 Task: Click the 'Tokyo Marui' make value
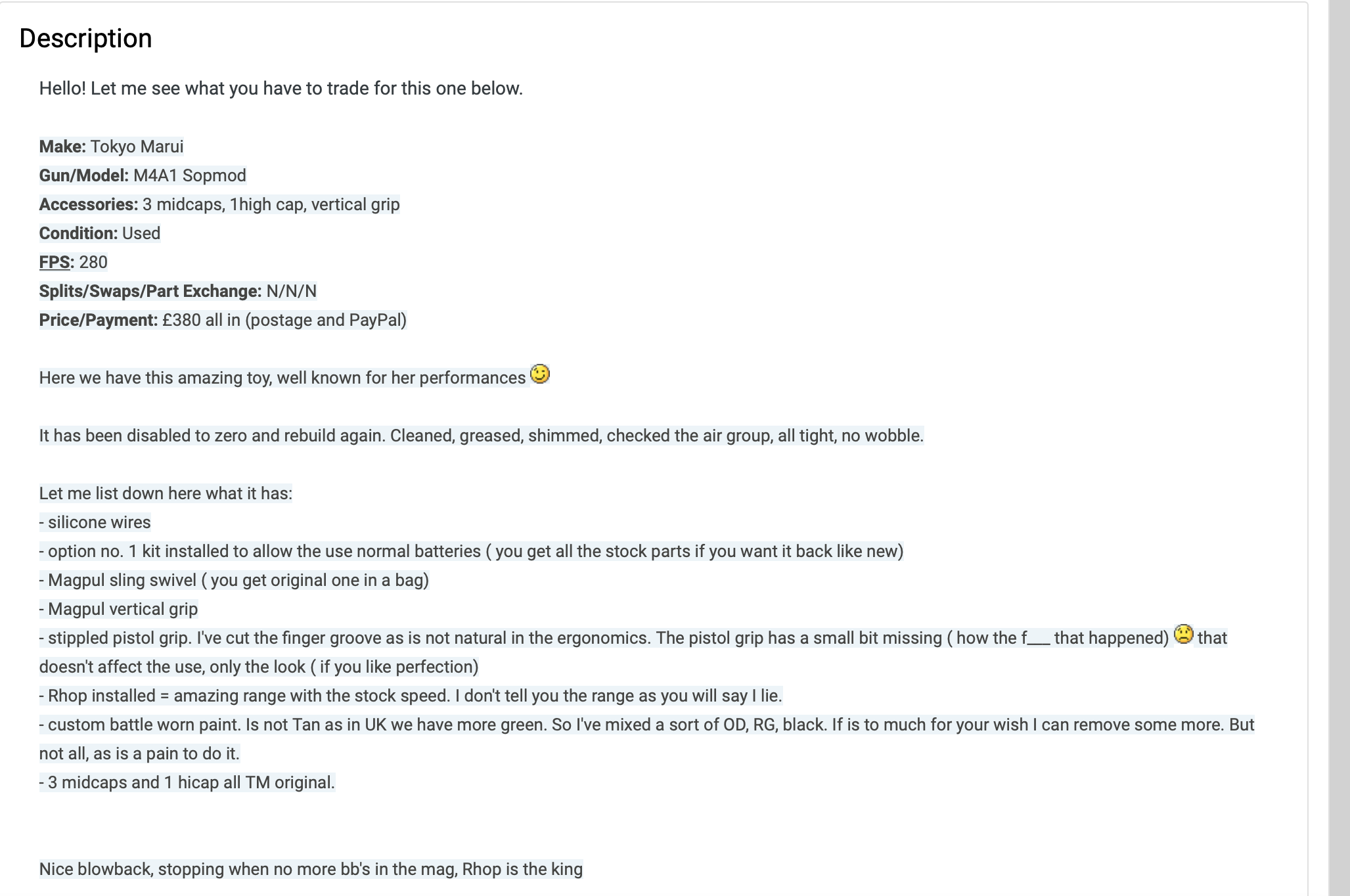(x=137, y=146)
